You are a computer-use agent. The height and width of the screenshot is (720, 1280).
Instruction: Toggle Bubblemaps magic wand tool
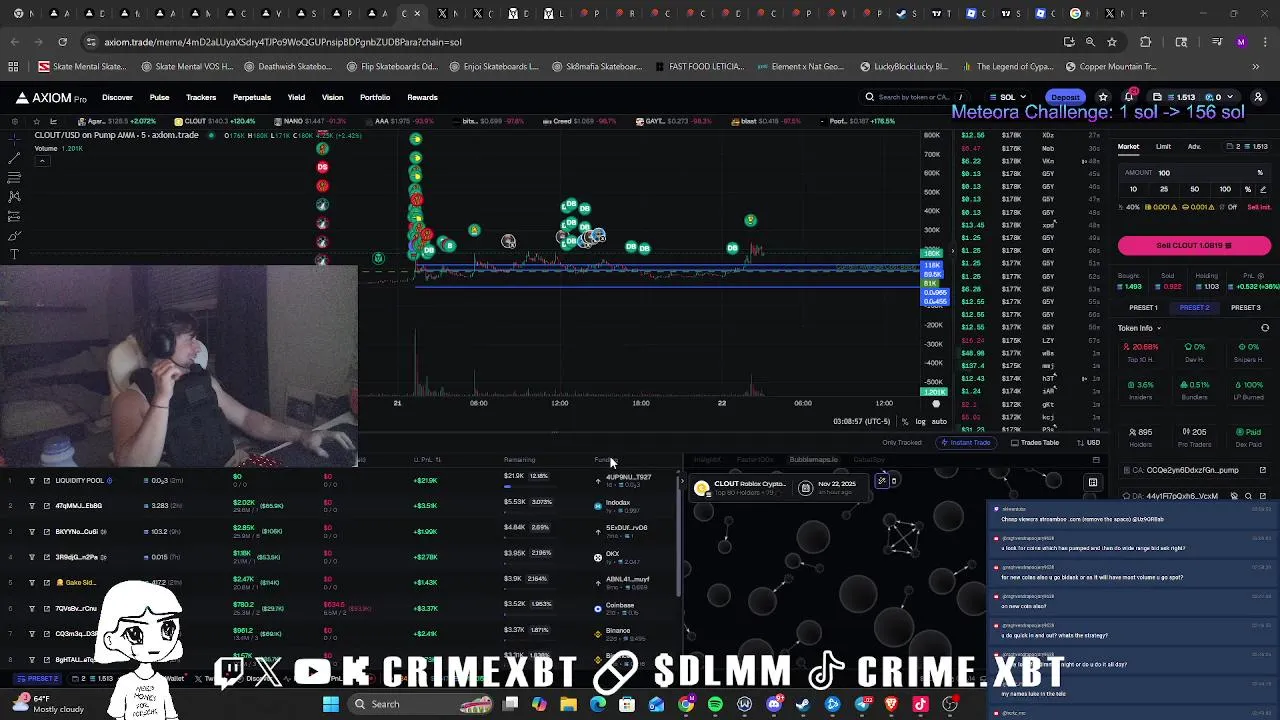pos(881,482)
